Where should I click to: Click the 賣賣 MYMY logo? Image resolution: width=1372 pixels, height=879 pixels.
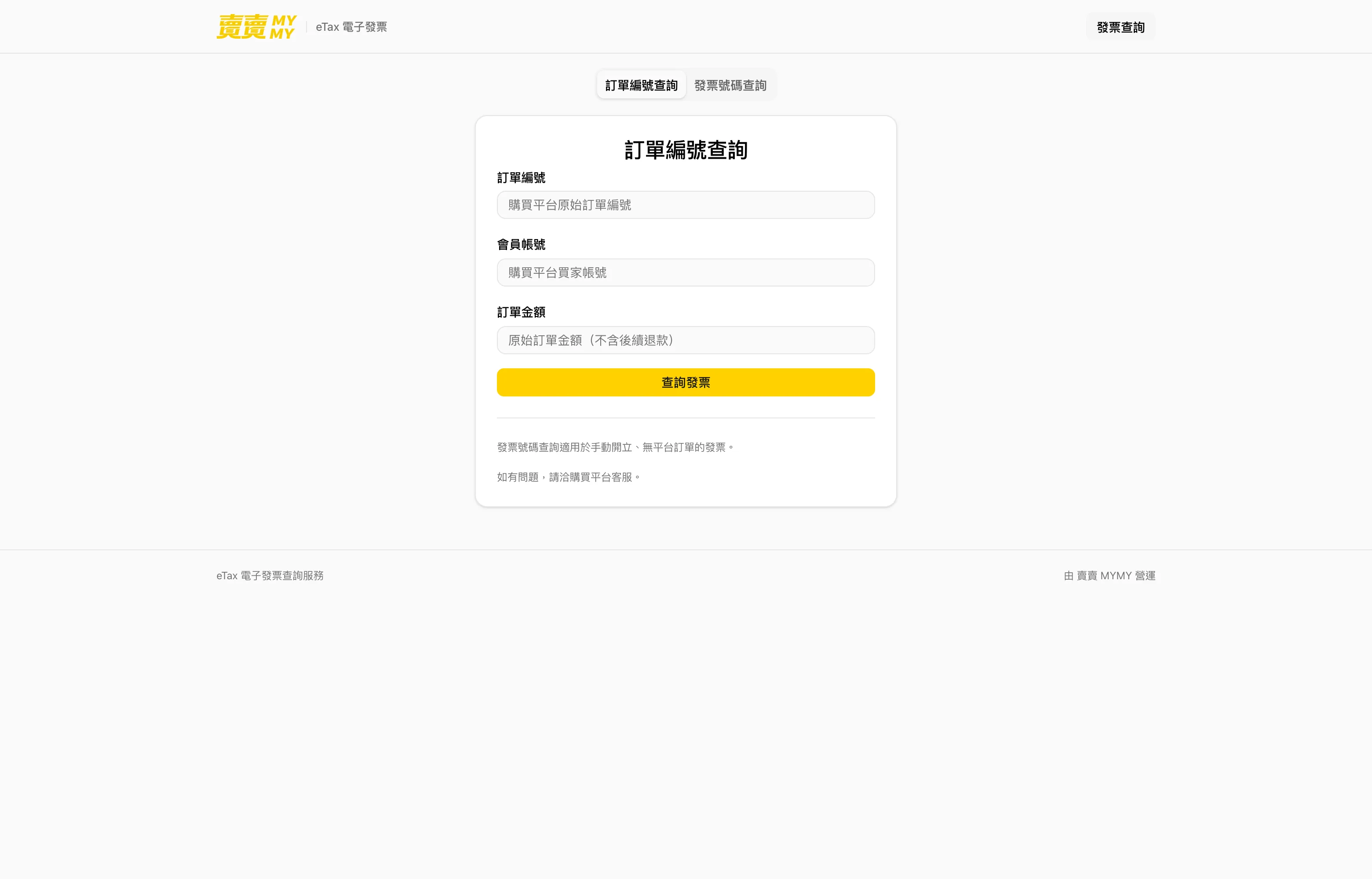pyautogui.click(x=256, y=27)
